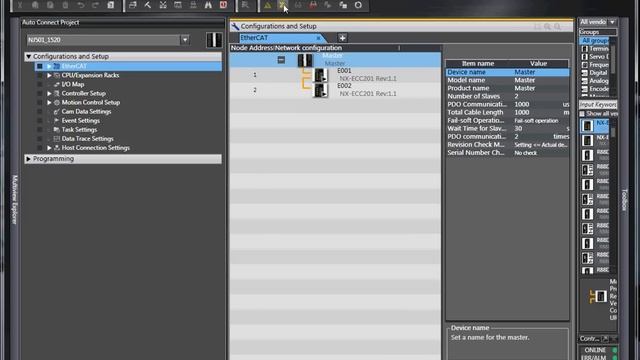Screen dimensions: 640x360
Task: Open Event Settings in tree
Action: pyautogui.click(x=80, y=121)
